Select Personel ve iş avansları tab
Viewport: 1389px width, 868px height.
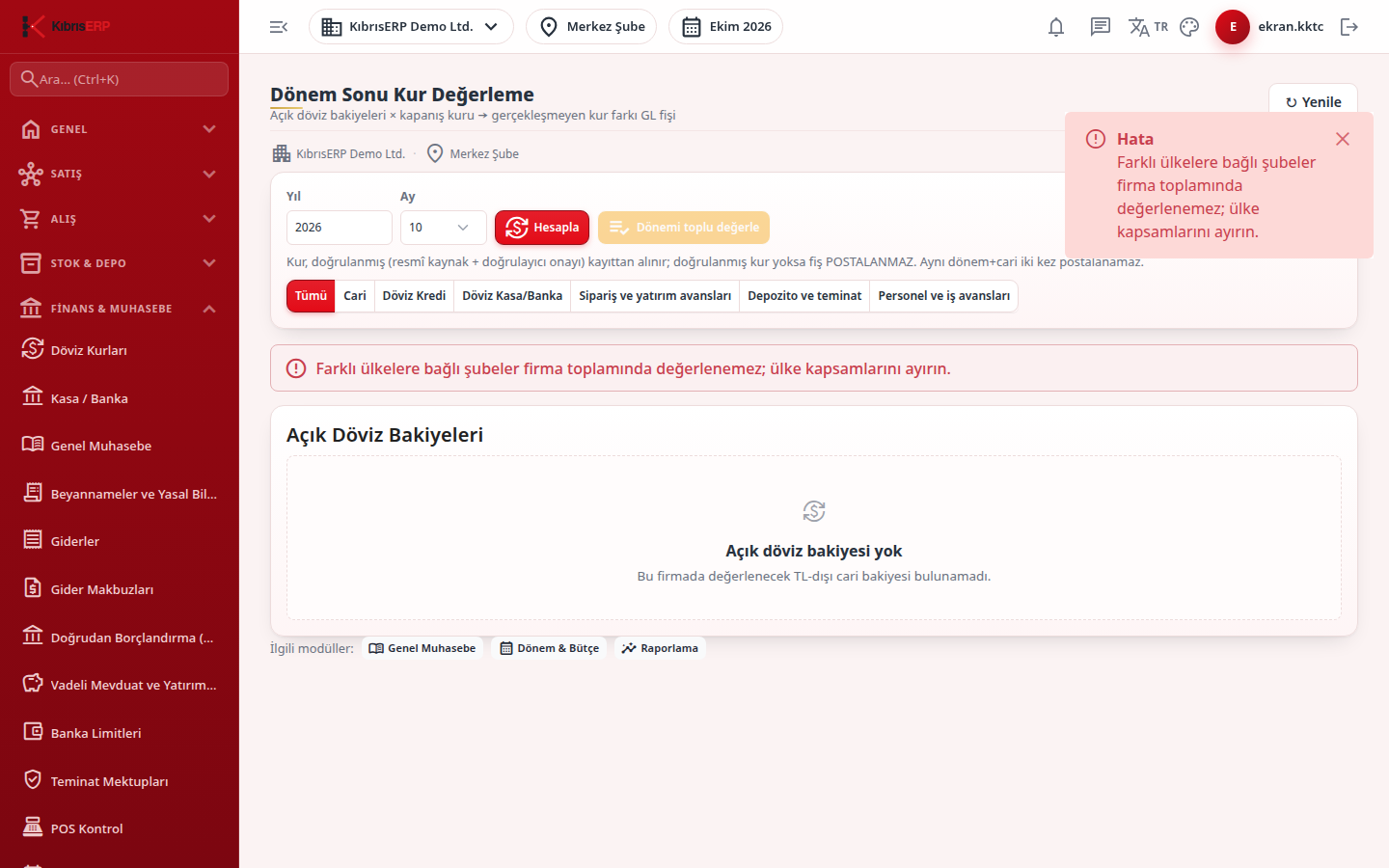944,296
